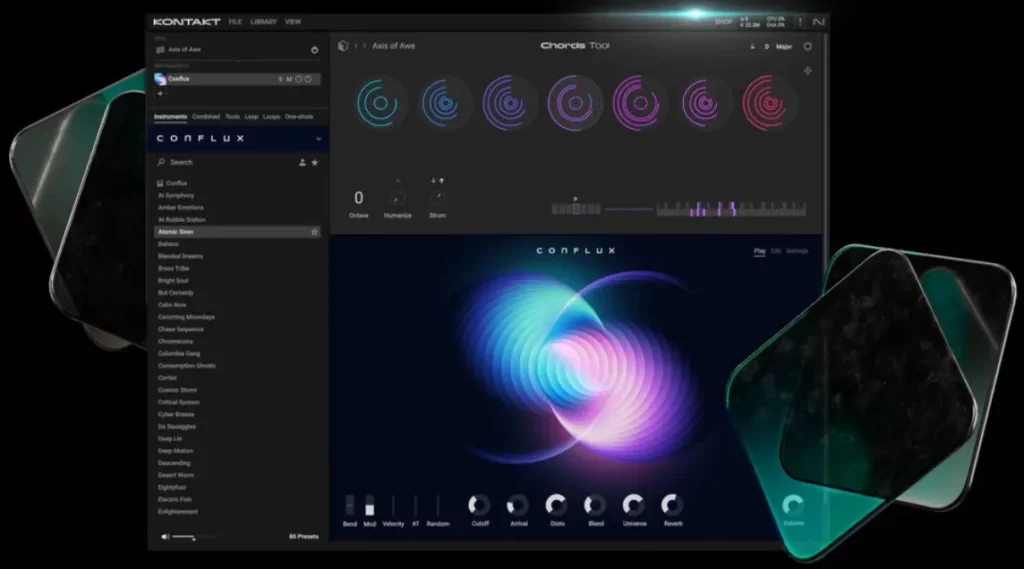Click the teal first chord pad

(379, 103)
